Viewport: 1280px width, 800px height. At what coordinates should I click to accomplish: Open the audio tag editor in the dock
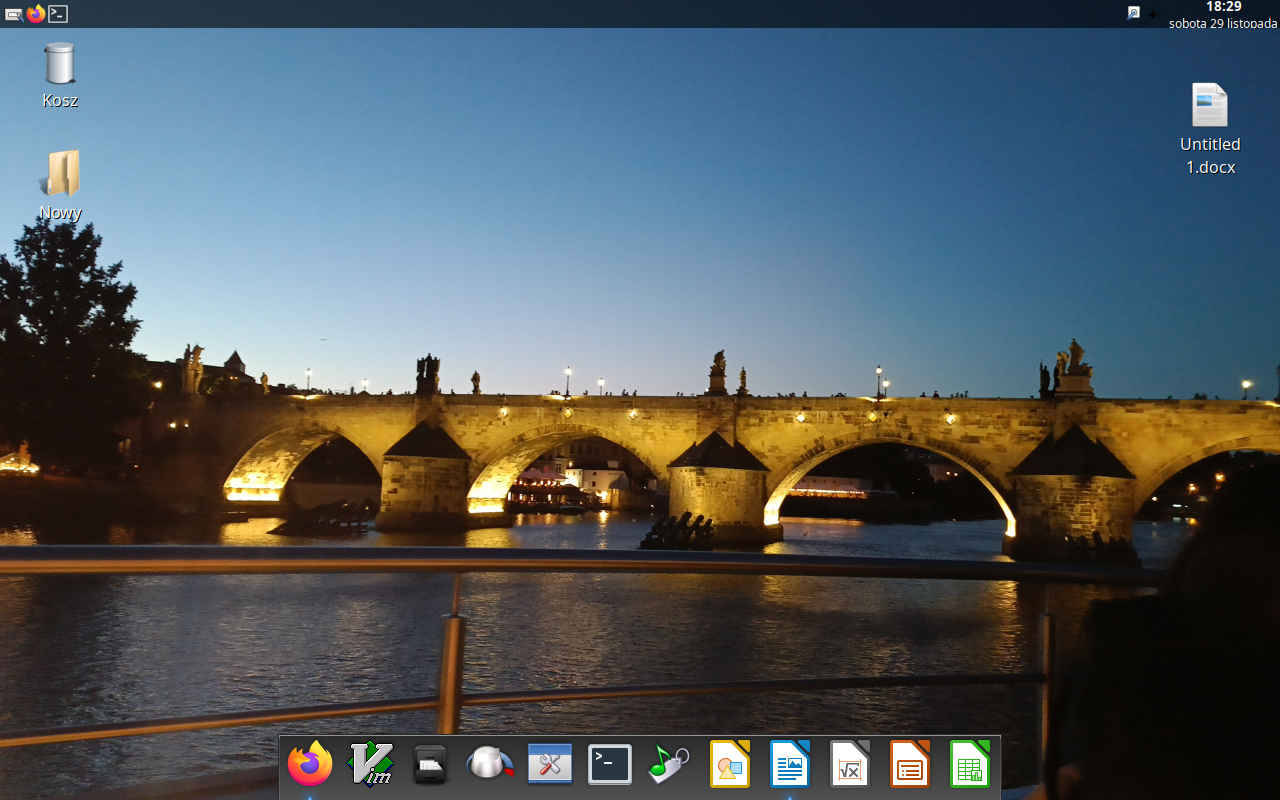[x=668, y=764]
